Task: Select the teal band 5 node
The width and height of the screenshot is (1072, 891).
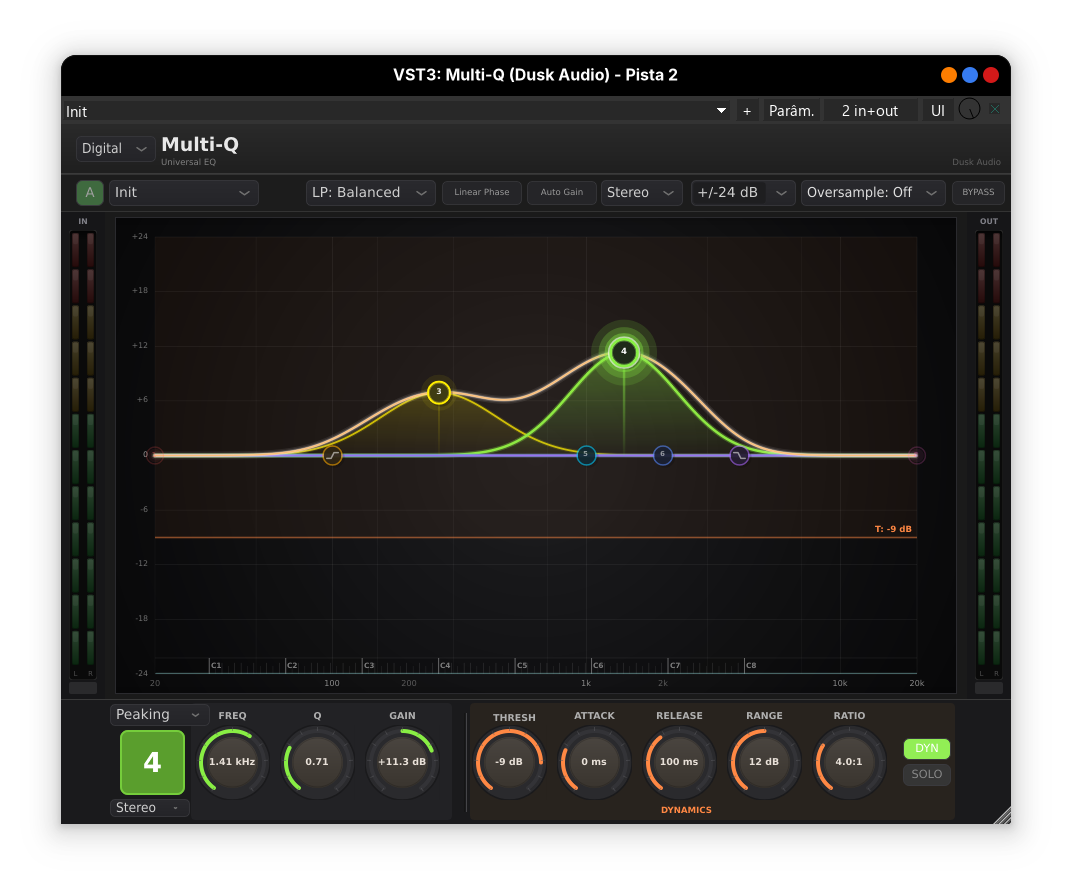Action: (x=586, y=455)
